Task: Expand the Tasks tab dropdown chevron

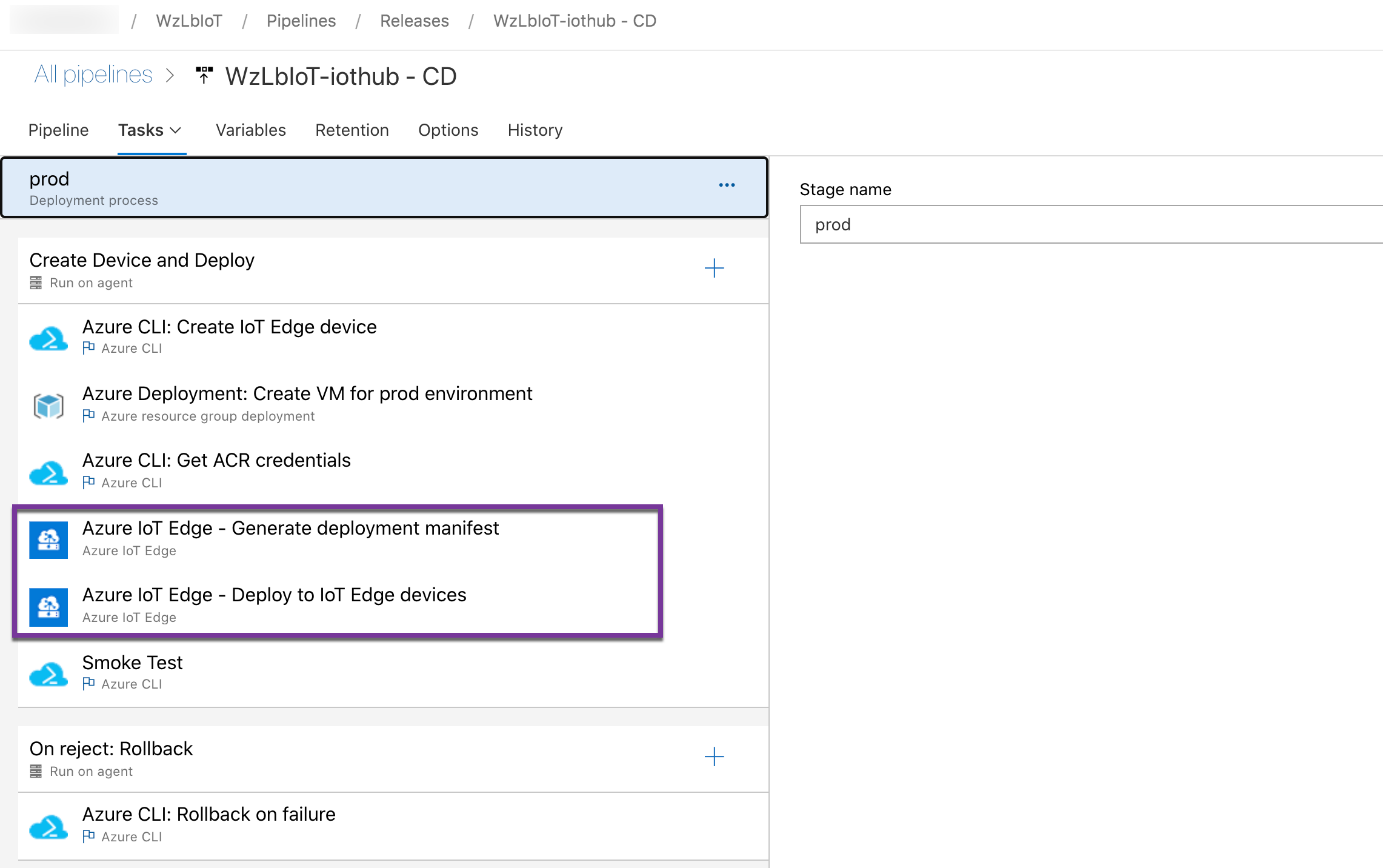Action: (176, 130)
